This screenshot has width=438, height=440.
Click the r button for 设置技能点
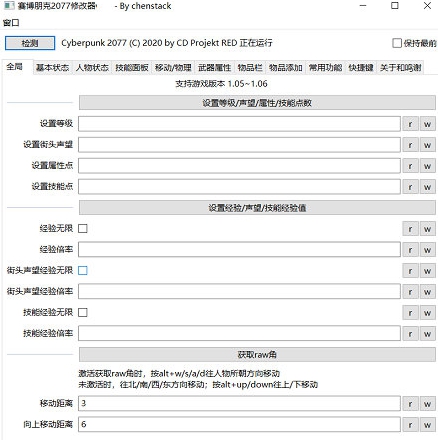(x=410, y=187)
